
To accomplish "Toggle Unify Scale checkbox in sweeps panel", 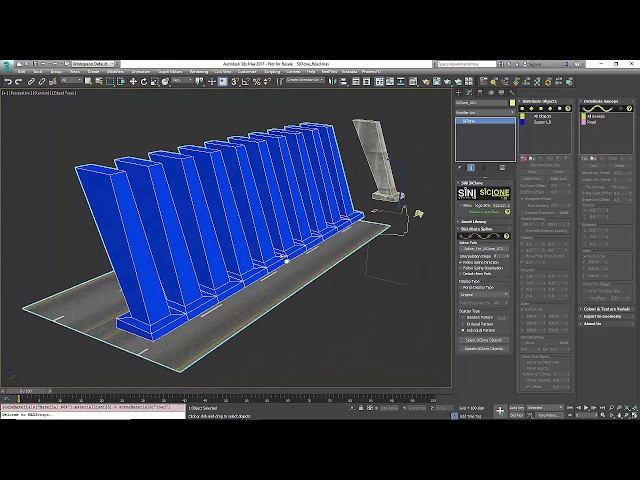I will click(x=585, y=256).
